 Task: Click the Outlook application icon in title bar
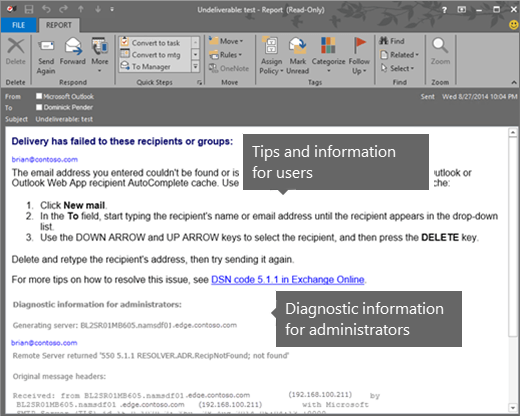[11, 9]
